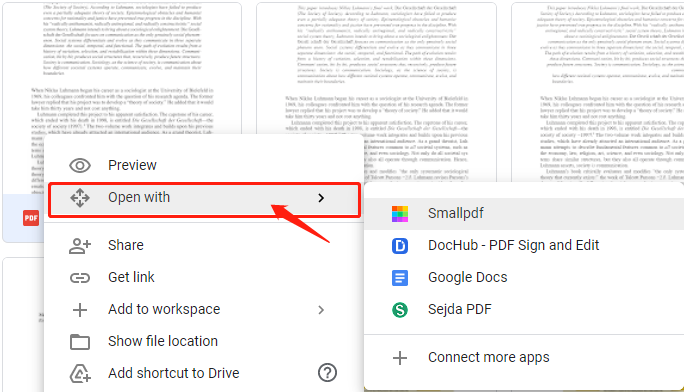The image size is (684, 392).
Task: Choose Show file location entry
Action: click(x=203, y=341)
